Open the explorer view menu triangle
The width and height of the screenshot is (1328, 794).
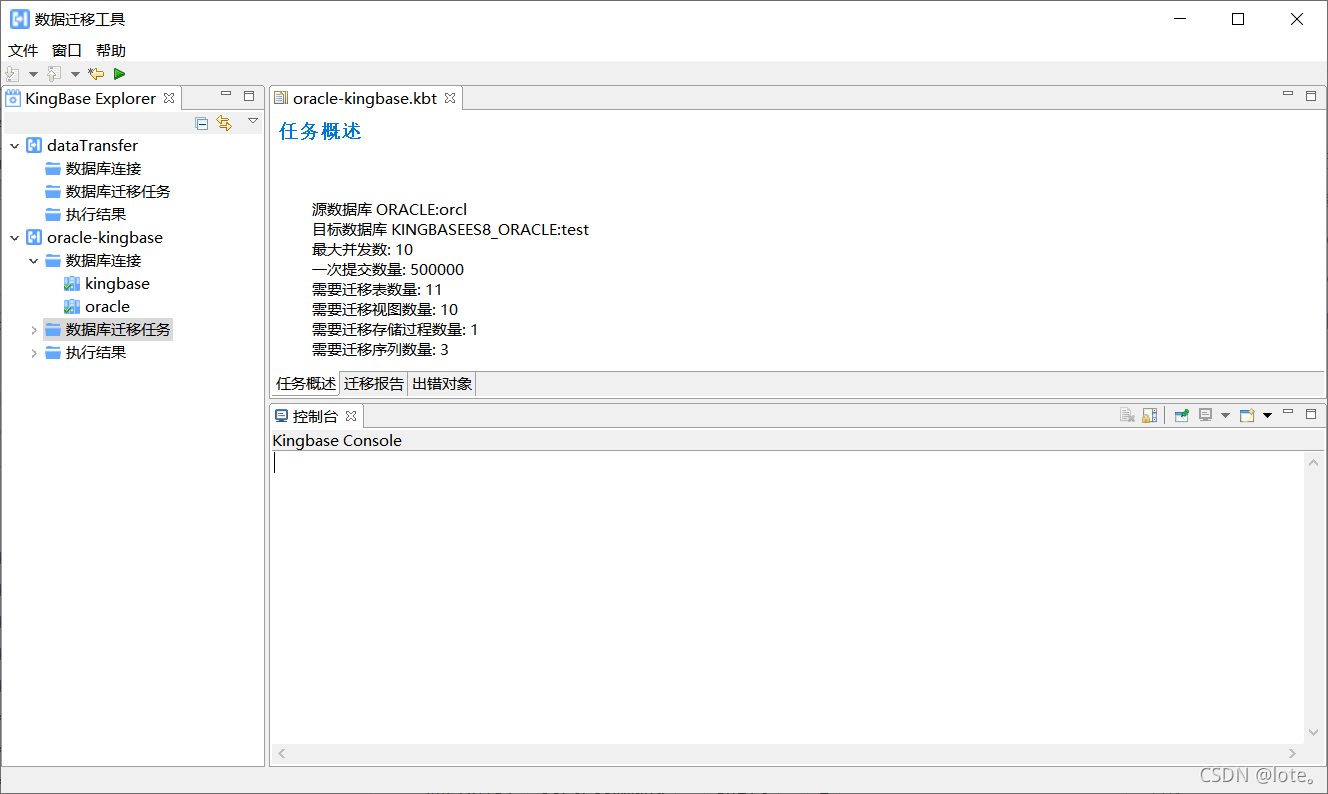click(253, 121)
